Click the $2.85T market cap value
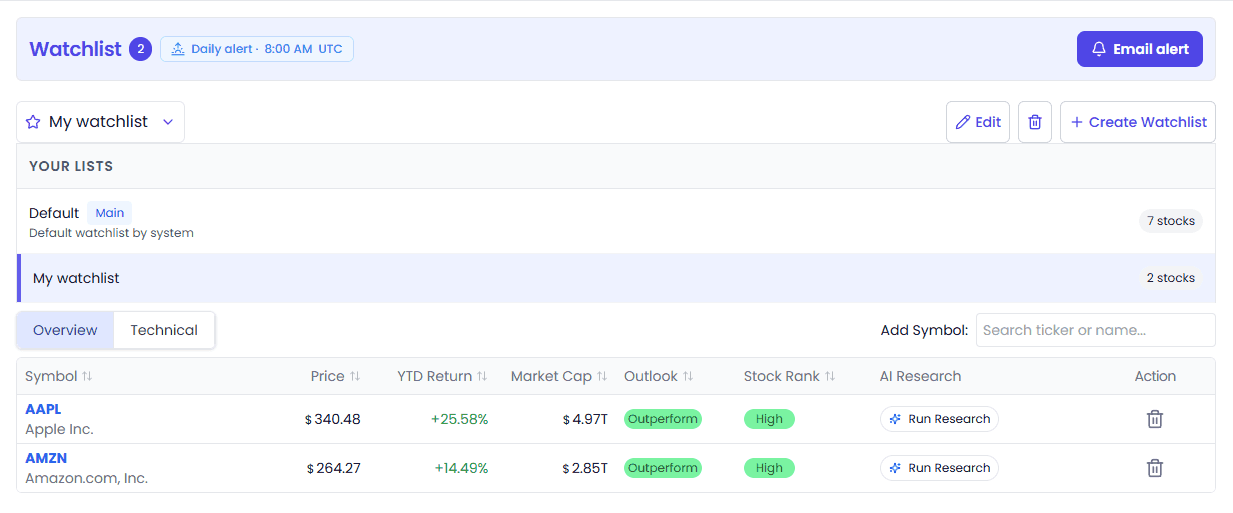Image resolution: width=1233 pixels, height=513 pixels. [x=585, y=468]
